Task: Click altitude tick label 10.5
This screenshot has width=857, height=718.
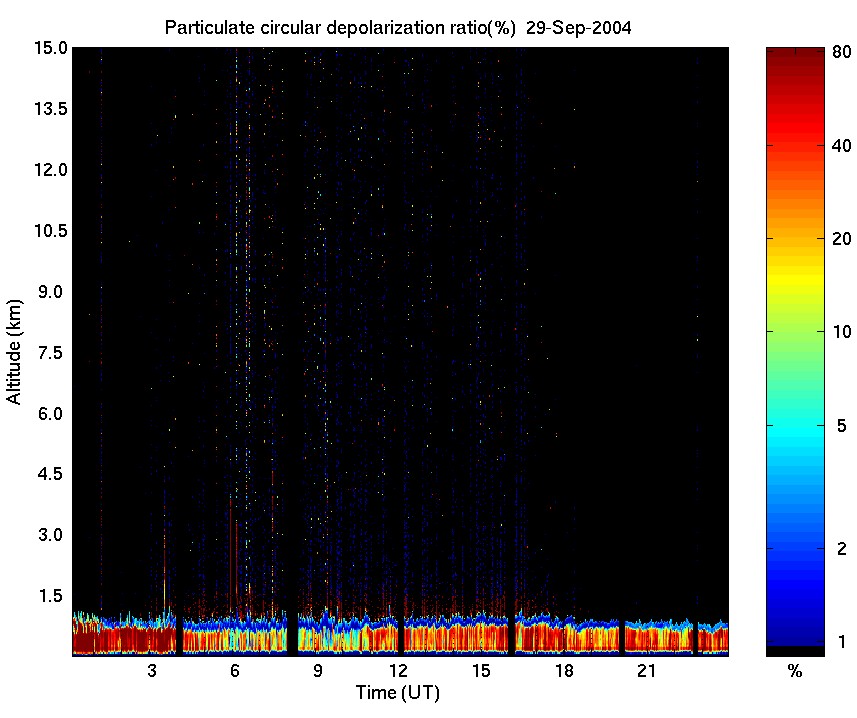Action: pos(50,231)
